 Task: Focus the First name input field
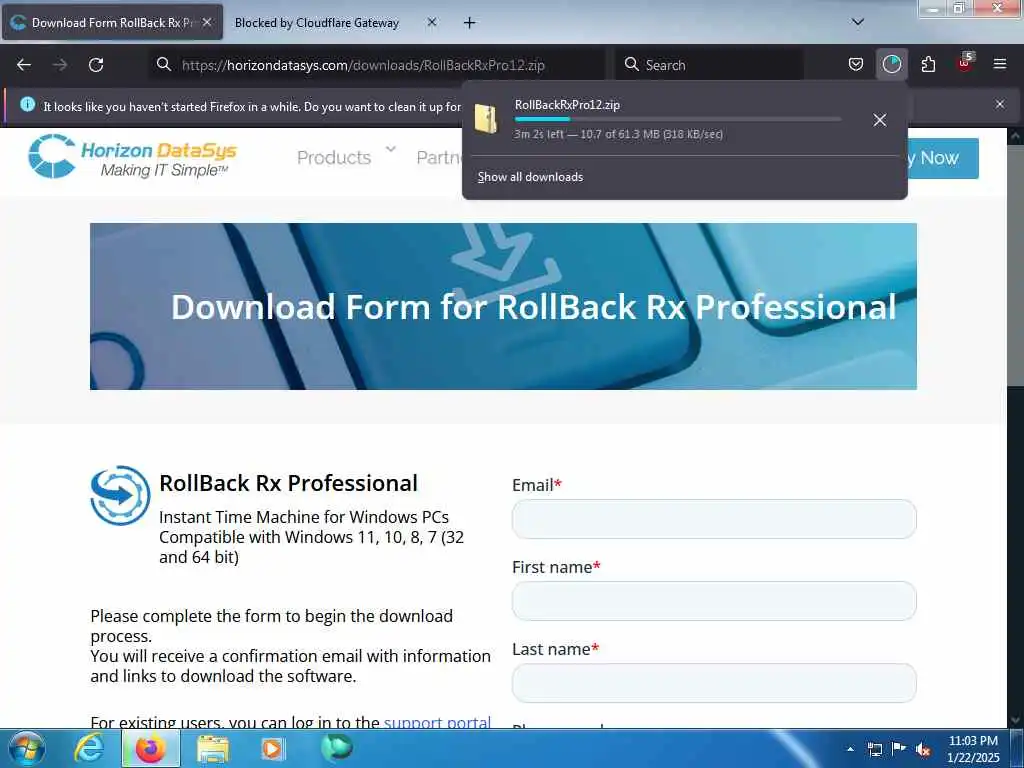point(714,601)
